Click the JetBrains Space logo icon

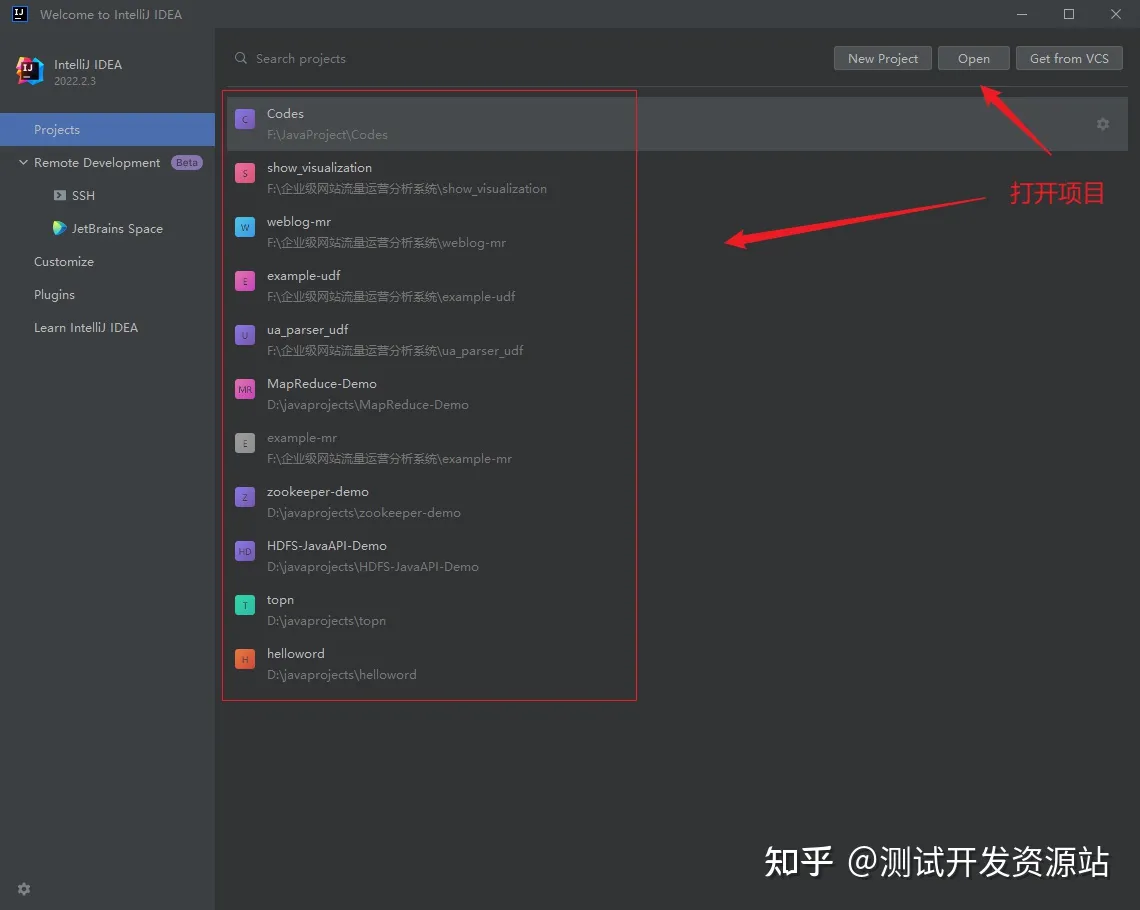pyautogui.click(x=60, y=228)
